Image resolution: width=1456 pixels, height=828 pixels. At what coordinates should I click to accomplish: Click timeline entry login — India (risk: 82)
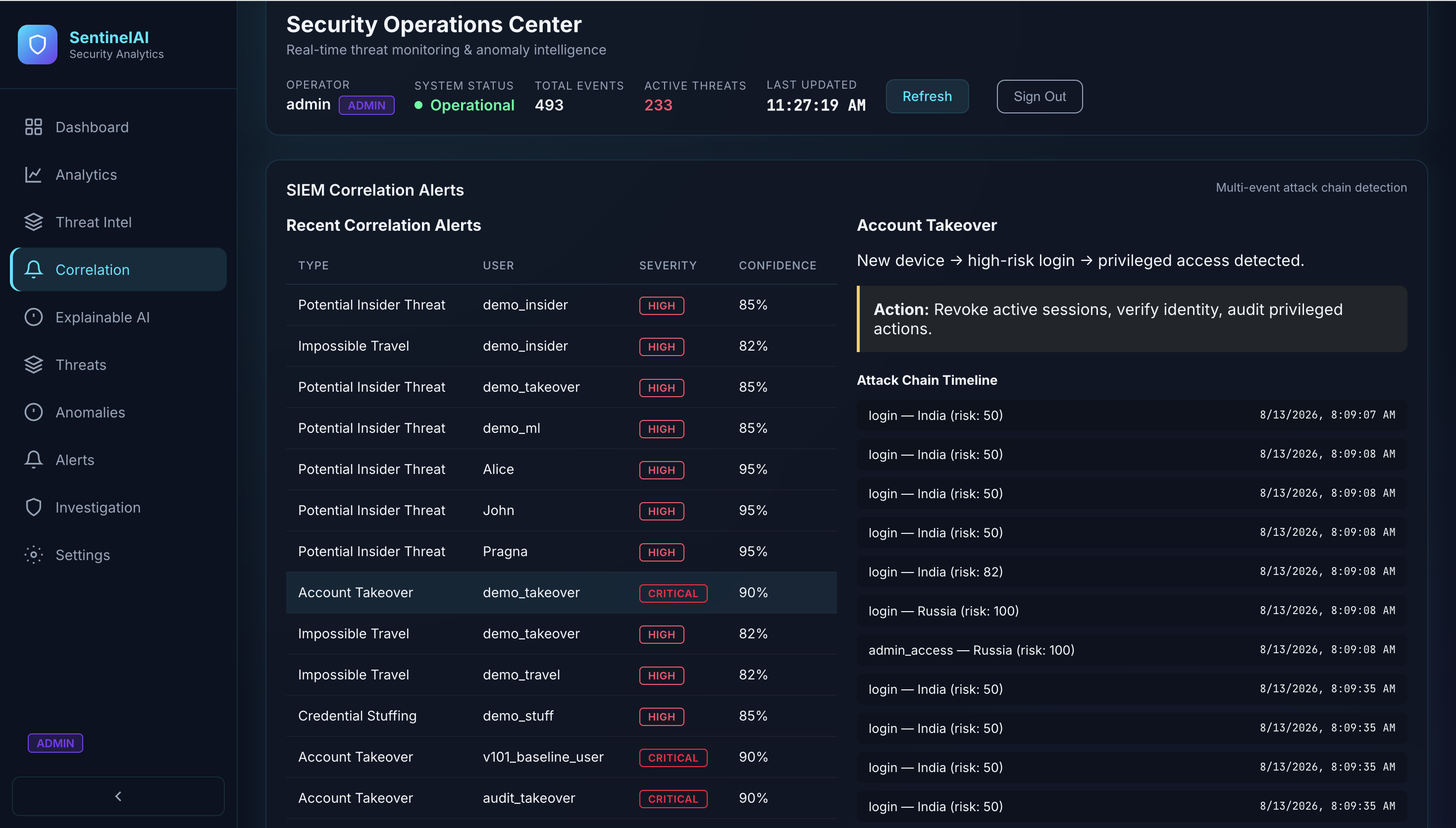pyautogui.click(x=1131, y=571)
